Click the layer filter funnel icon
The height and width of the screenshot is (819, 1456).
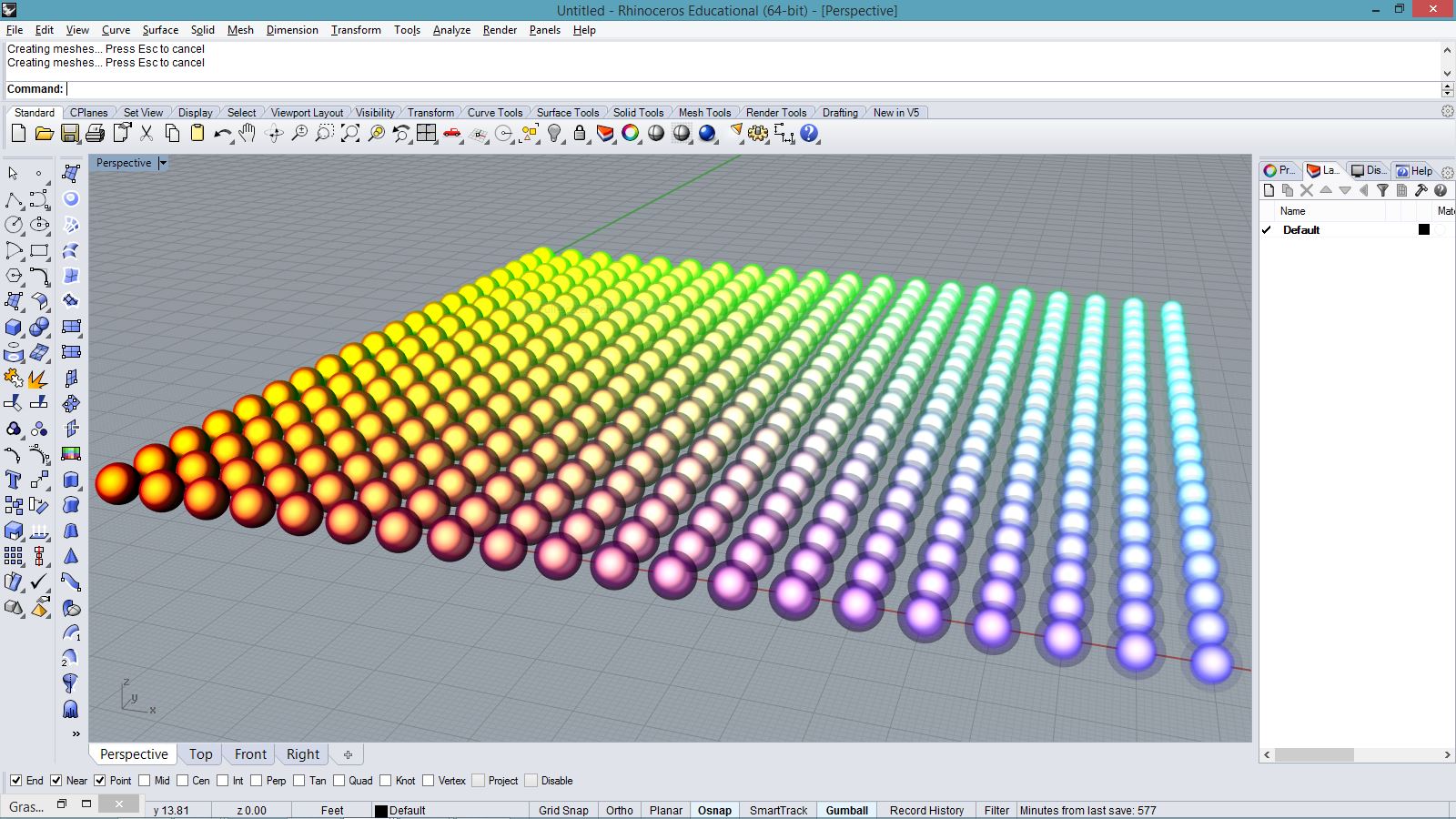tap(1382, 190)
